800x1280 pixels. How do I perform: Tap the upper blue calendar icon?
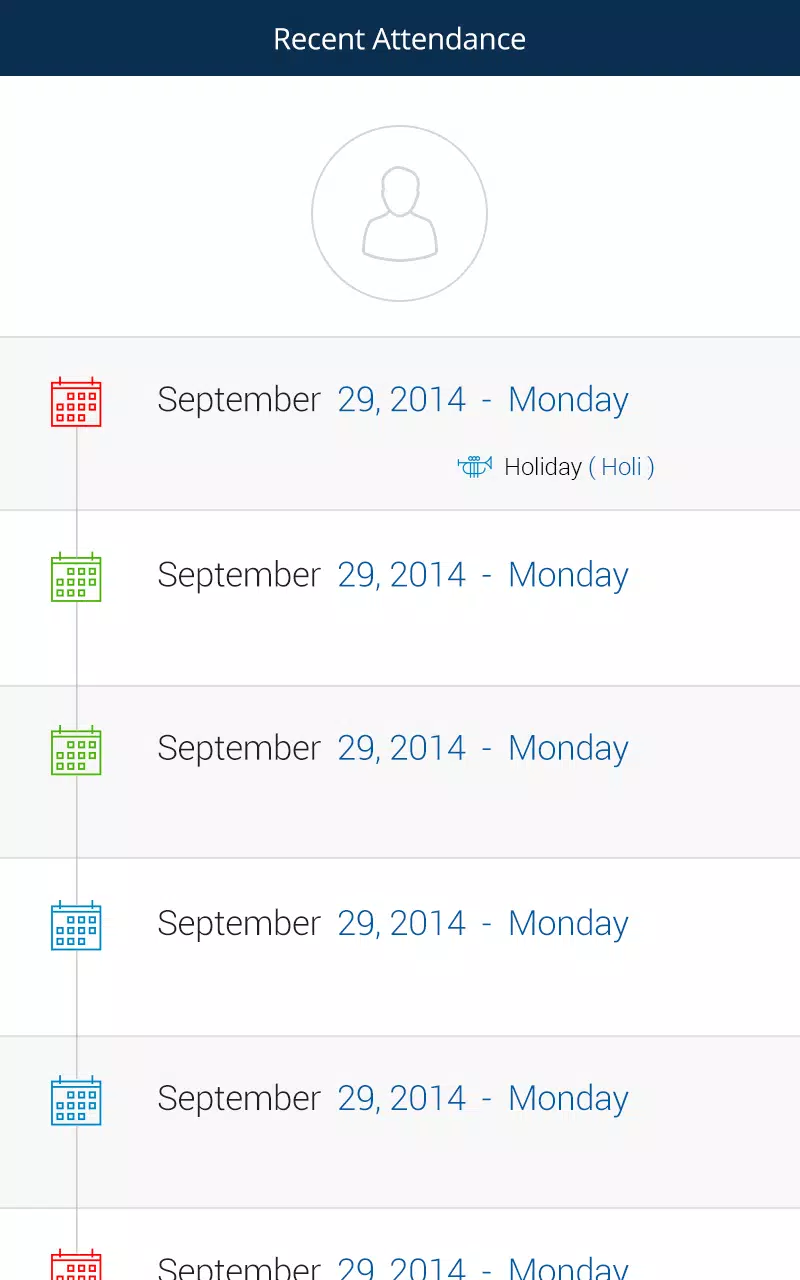point(76,926)
